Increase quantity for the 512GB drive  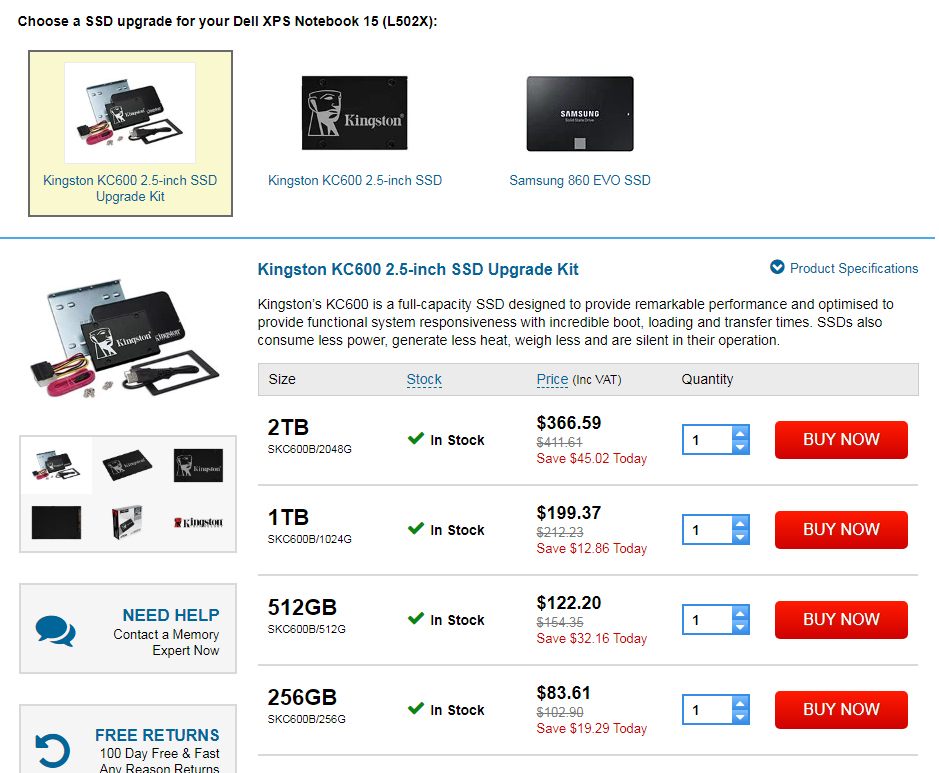(x=740, y=613)
